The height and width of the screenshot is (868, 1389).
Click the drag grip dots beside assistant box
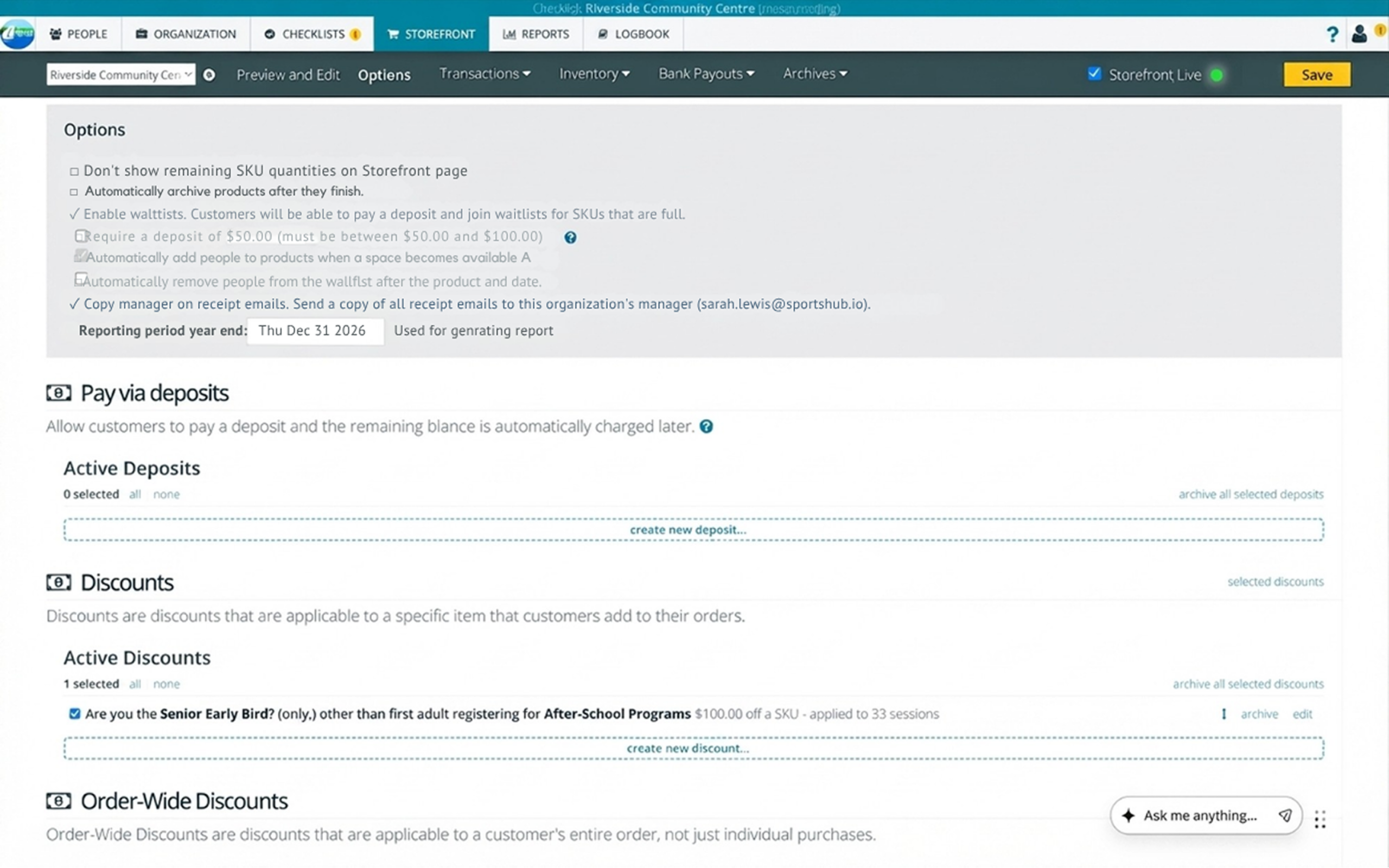pyautogui.click(x=1320, y=819)
